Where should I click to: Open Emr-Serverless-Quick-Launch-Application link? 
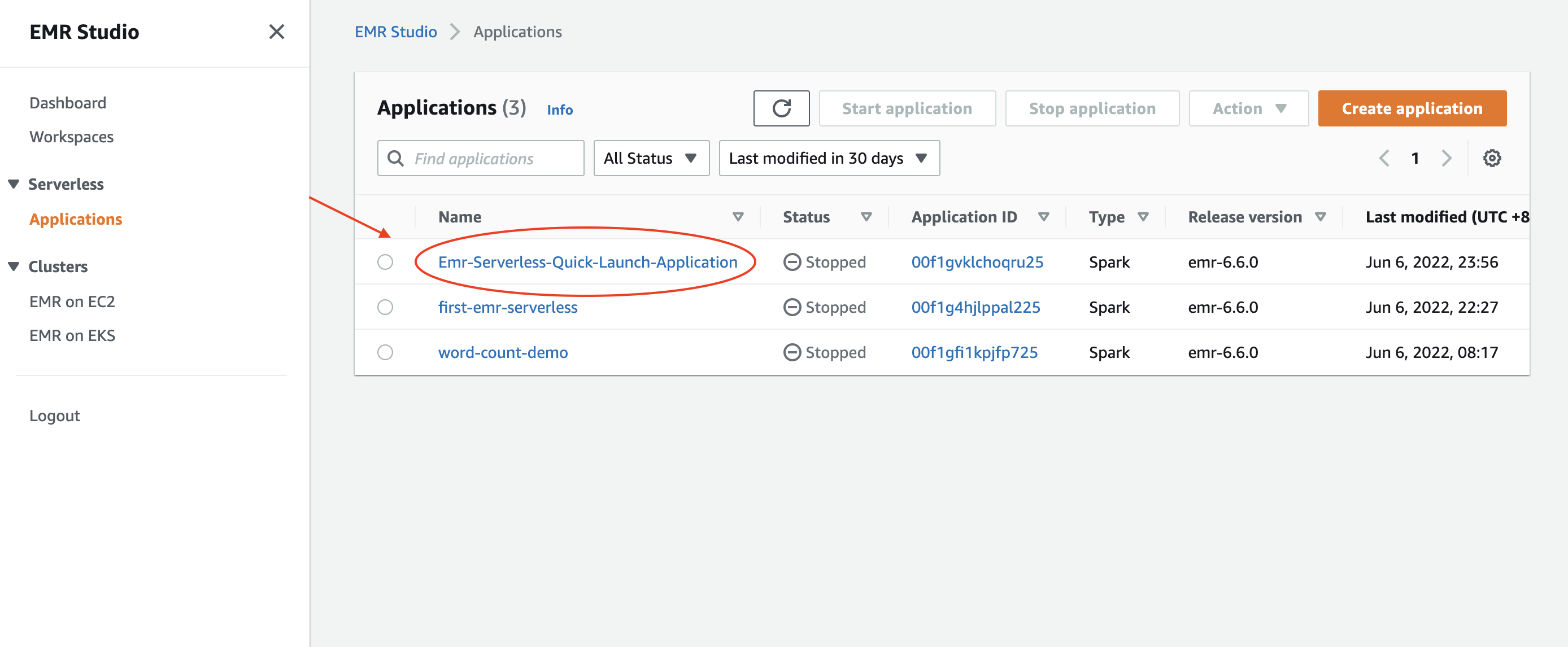pos(587,261)
